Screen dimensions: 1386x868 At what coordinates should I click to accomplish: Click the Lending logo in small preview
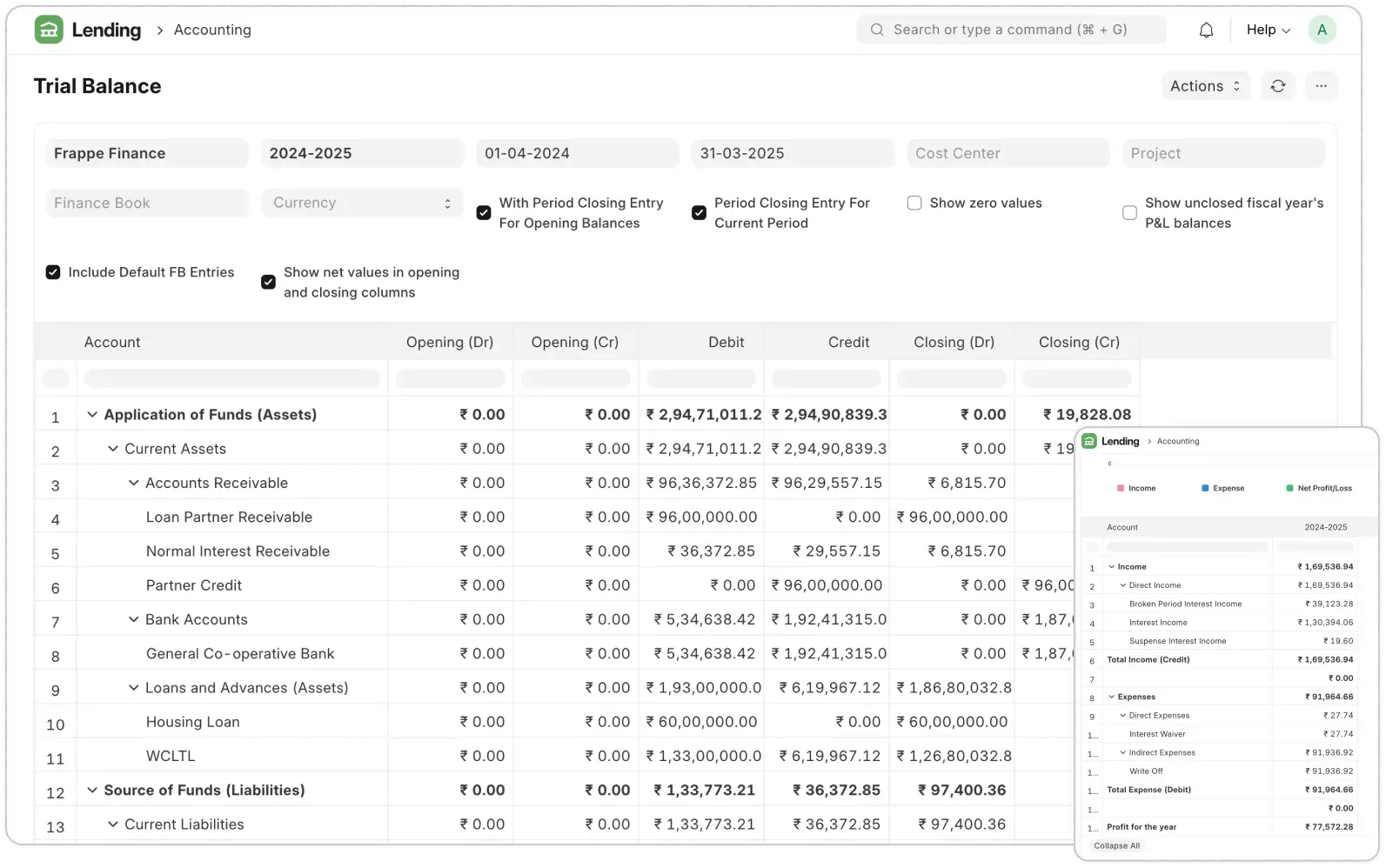tap(1089, 441)
